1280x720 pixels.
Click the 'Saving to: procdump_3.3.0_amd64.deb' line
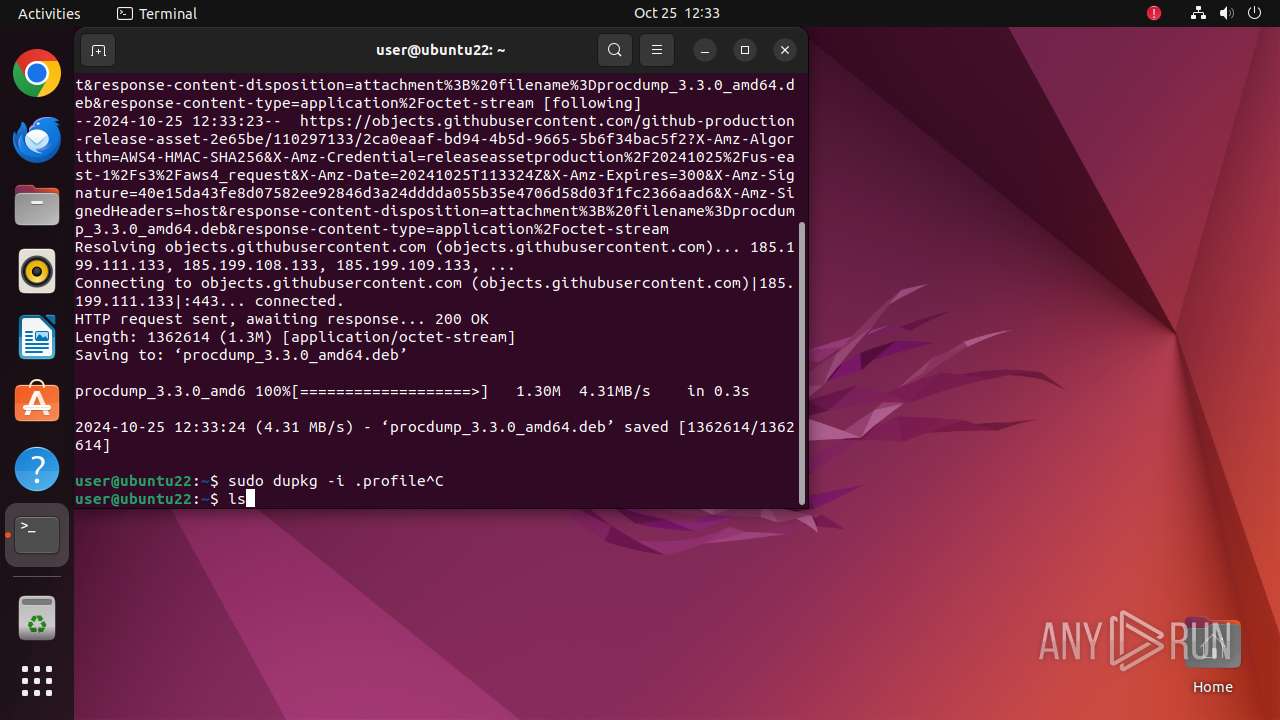[241, 355]
